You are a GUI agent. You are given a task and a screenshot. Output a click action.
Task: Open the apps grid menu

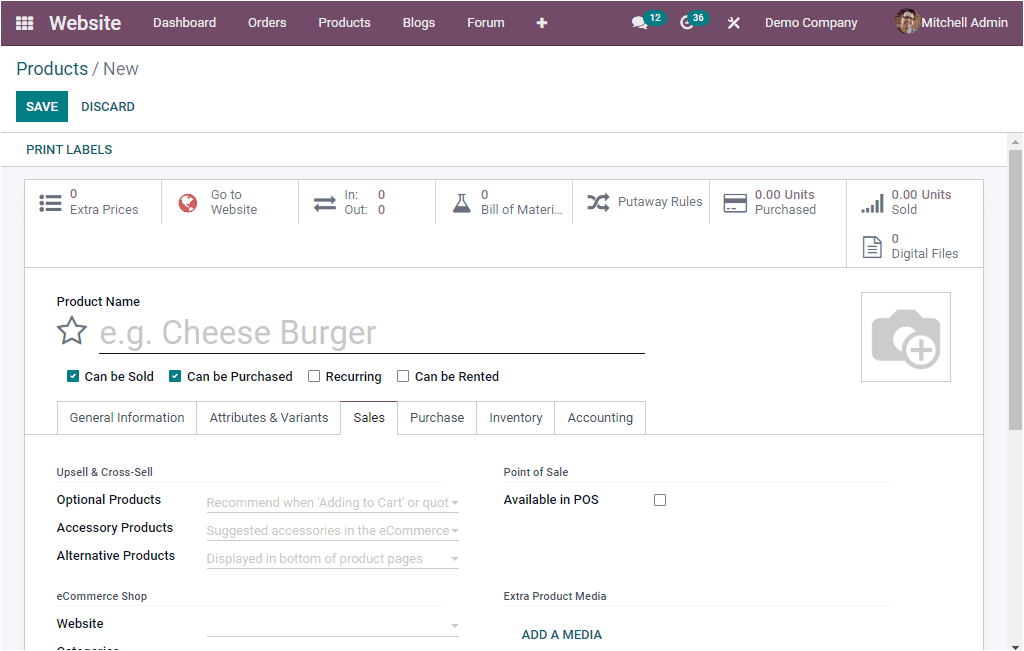[24, 22]
